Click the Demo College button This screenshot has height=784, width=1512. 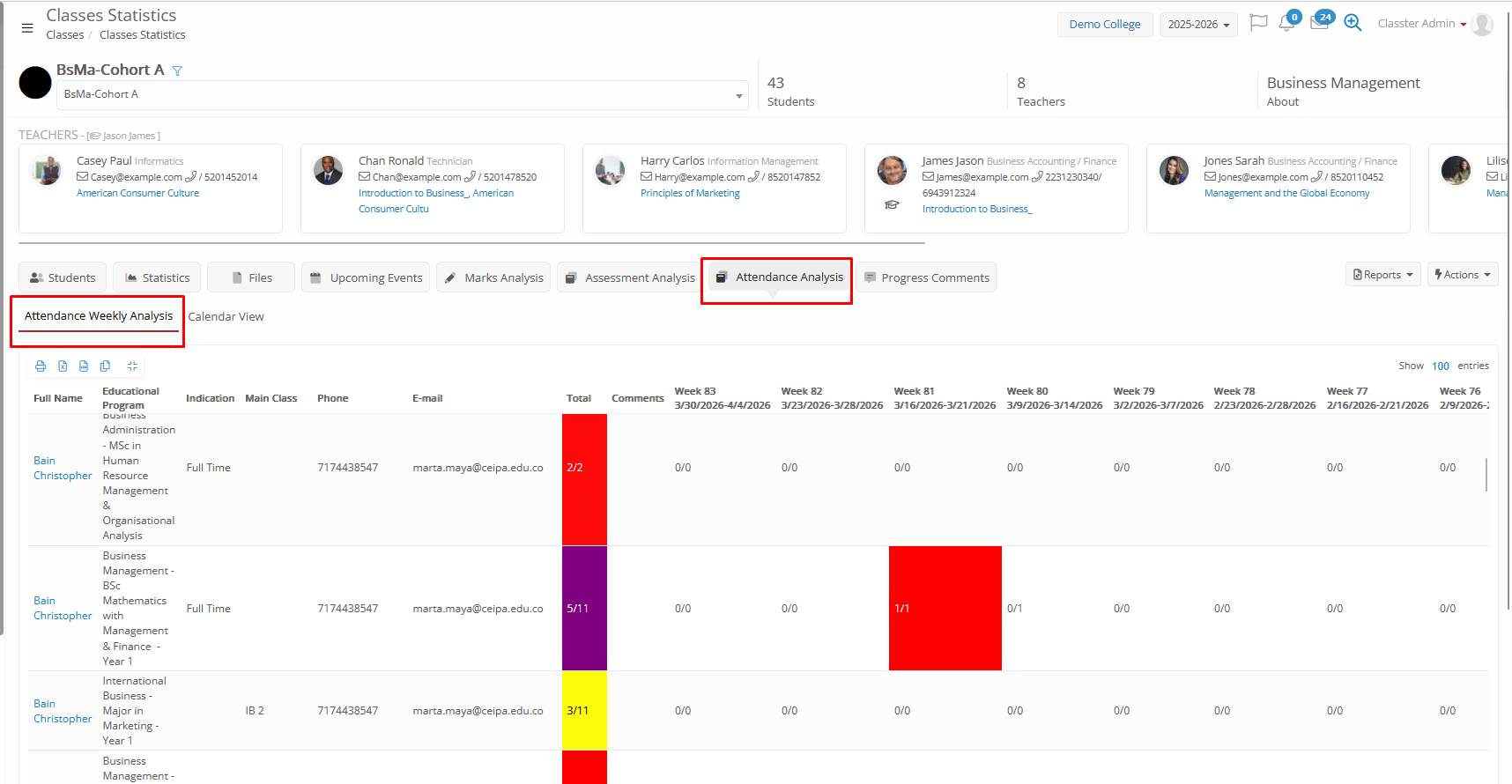click(1104, 25)
